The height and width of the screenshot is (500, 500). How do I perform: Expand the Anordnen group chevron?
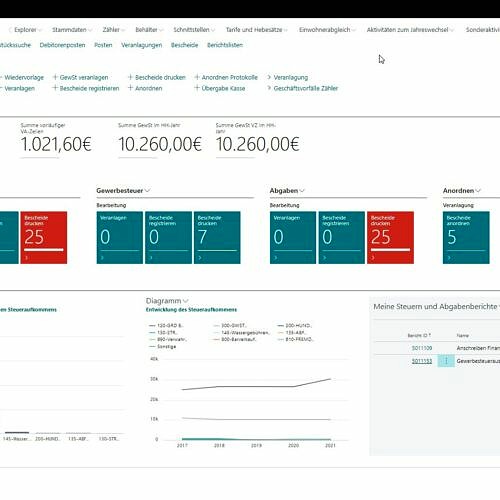point(478,191)
